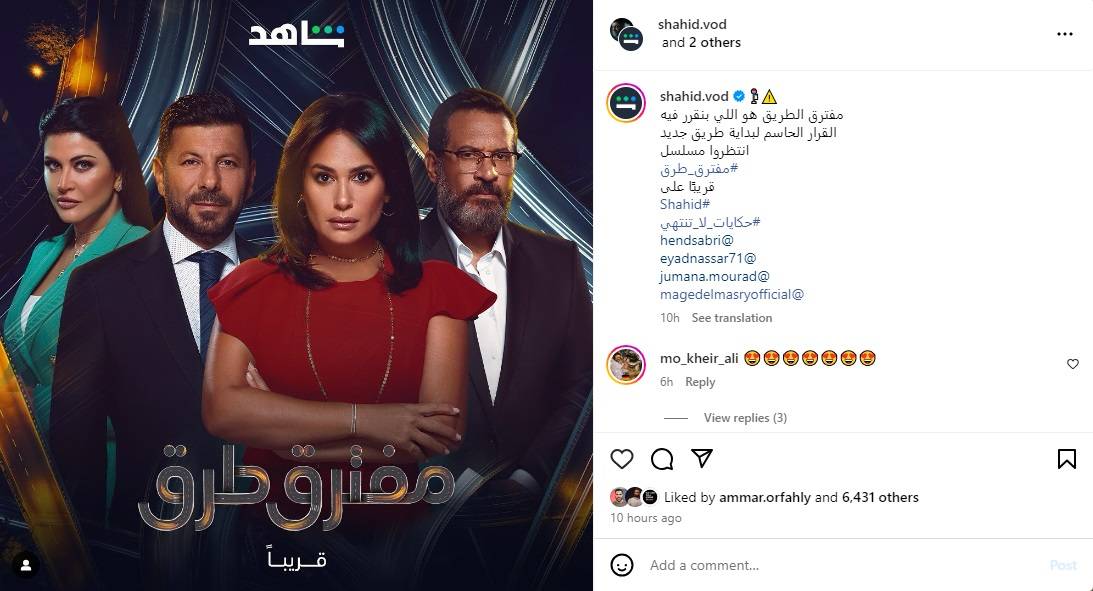The height and width of the screenshot is (591, 1093).
Task: Click the 'and 2 others' collaborators text
Action: coord(701,43)
